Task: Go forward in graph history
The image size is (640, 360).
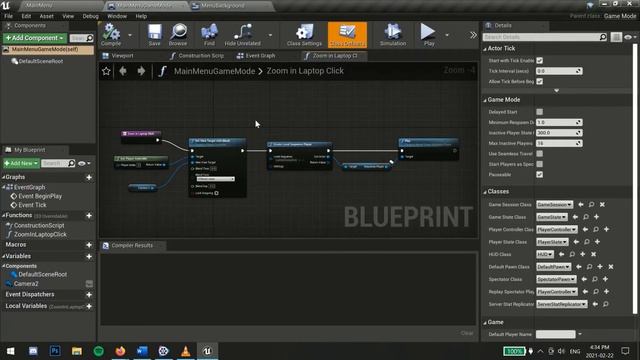Action: point(141,71)
